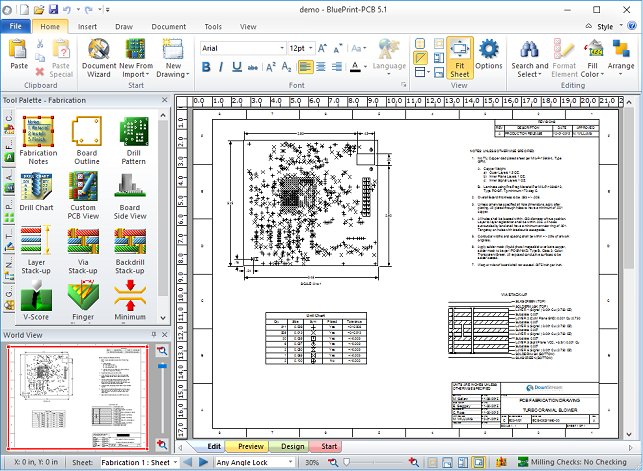Switch to the Start bottom tab
Screen dimensions: 643x471
coord(329,446)
